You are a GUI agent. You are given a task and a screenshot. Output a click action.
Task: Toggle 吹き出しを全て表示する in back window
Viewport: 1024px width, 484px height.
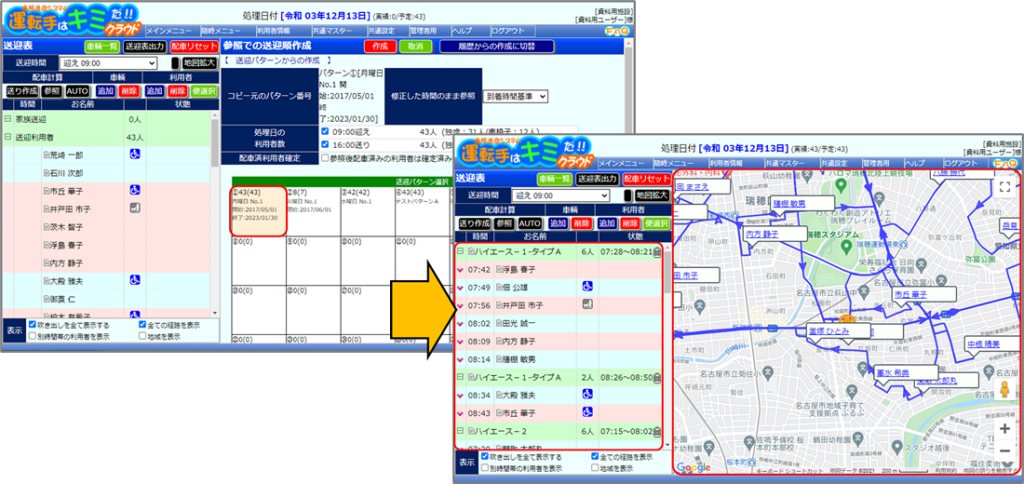tap(32, 325)
